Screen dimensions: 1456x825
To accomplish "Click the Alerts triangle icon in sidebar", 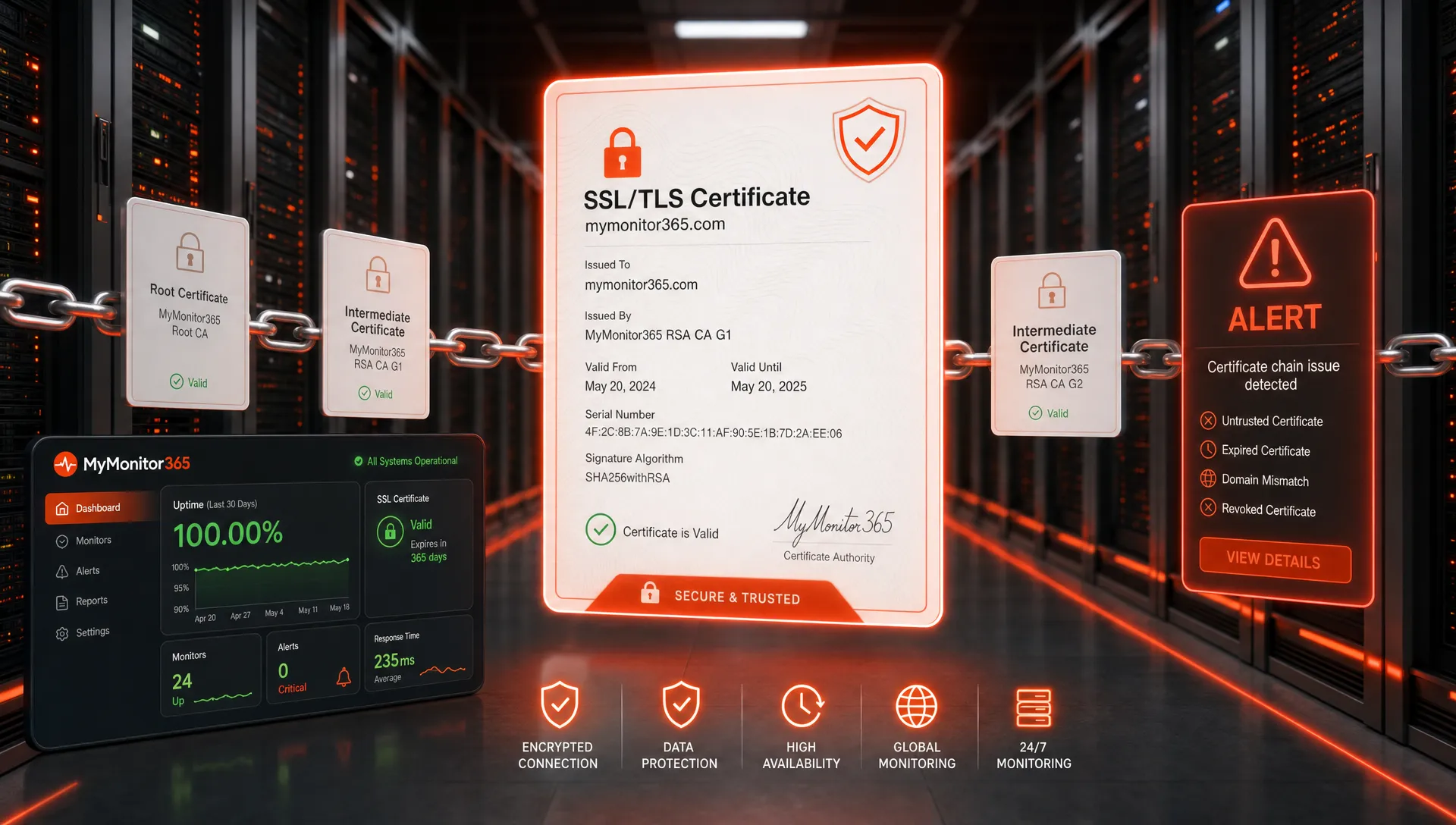I will point(62,572).
